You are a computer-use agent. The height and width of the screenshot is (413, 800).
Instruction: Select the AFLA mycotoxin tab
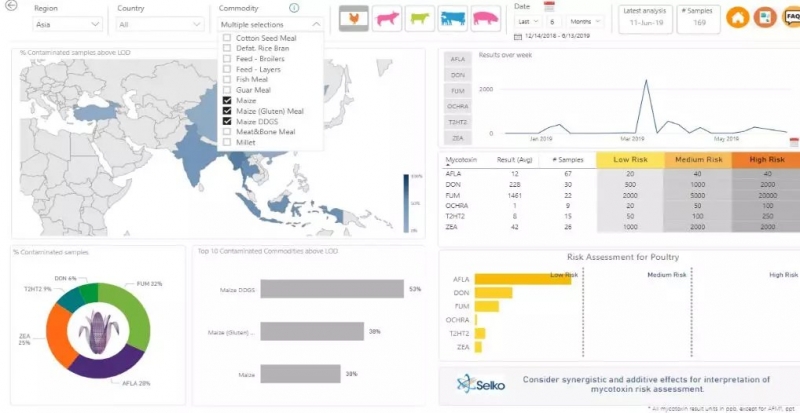coord(458,59)
